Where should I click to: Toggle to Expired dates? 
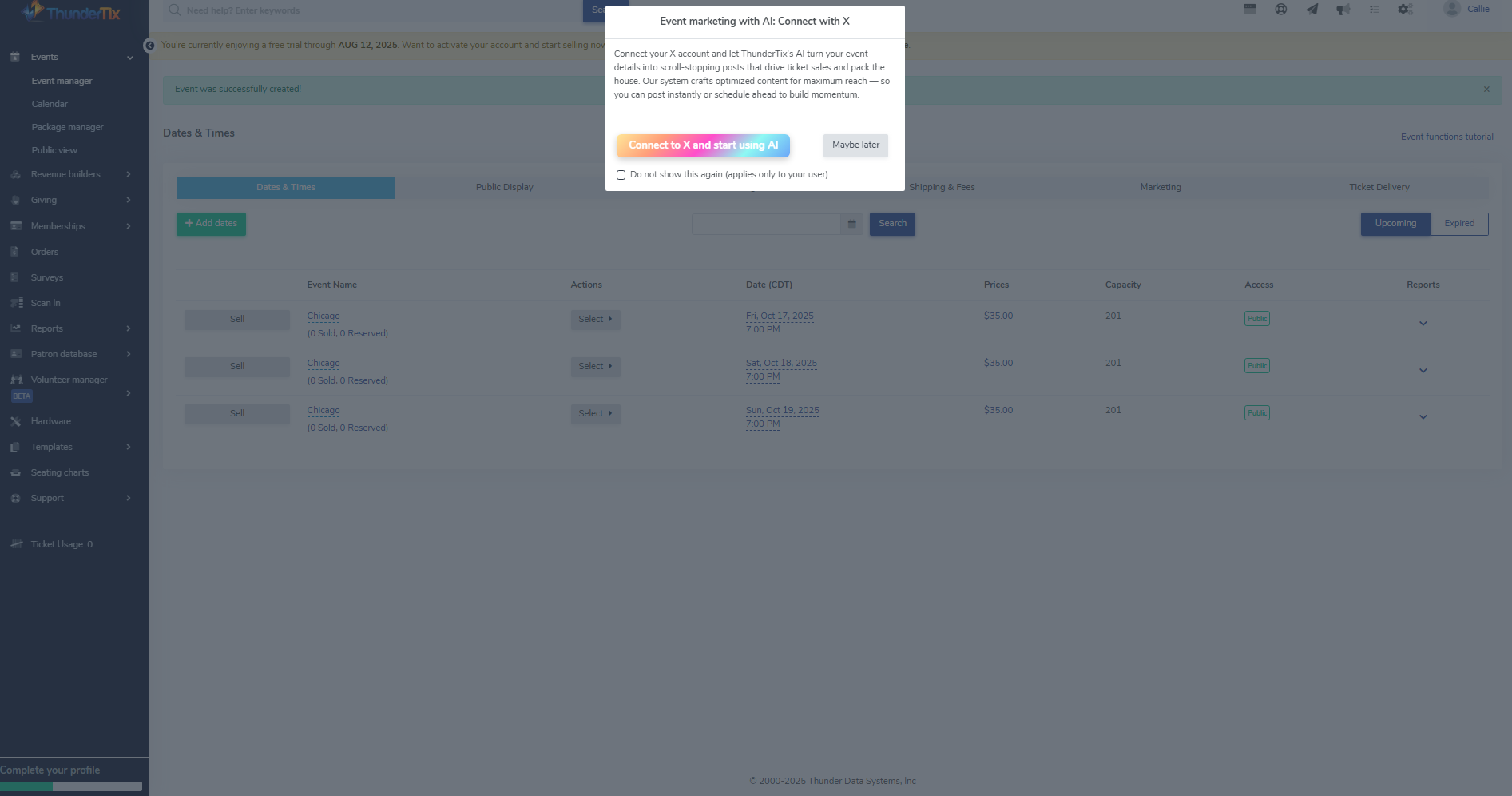tap(1459, 224)
